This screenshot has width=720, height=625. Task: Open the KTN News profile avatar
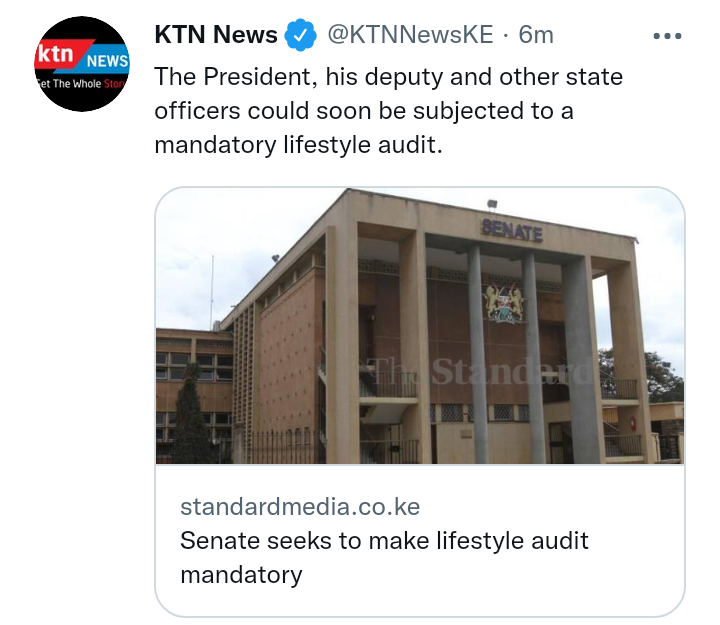click(x=82, y=64)
